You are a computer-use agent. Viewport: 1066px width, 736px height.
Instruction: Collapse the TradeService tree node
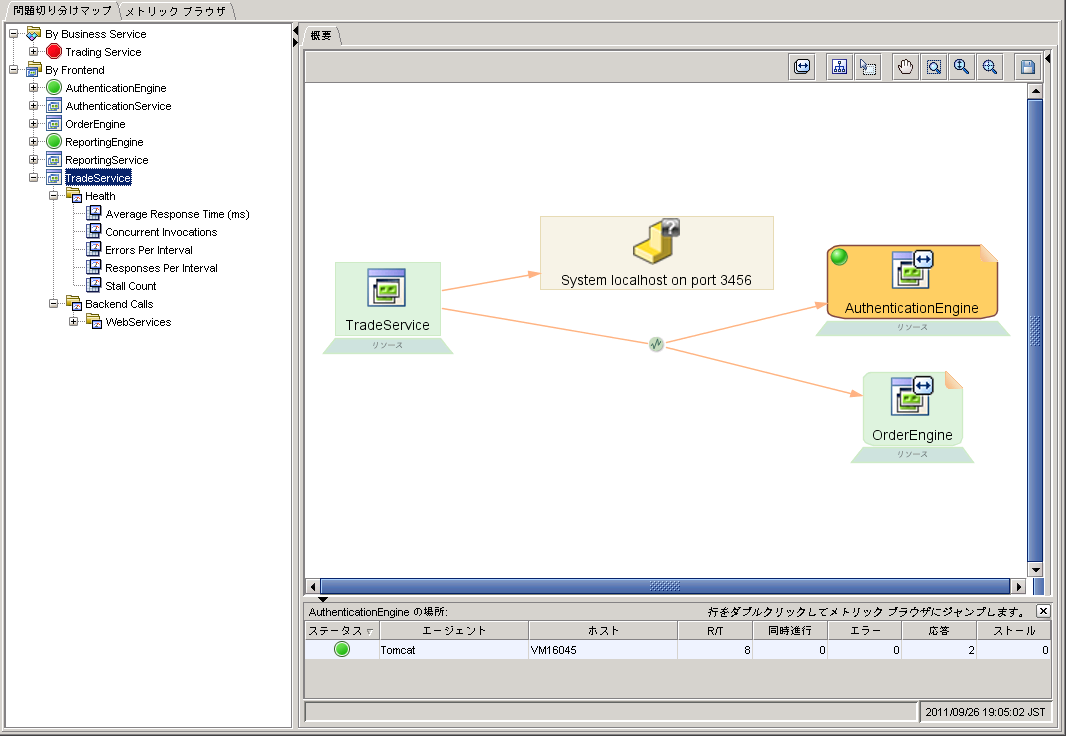click(33, 178)
